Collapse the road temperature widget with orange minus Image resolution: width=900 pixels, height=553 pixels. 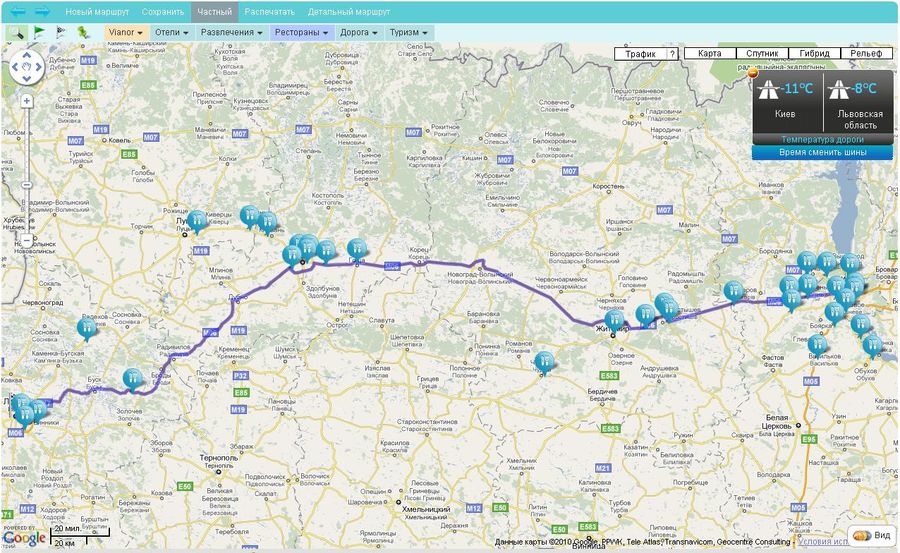point(753,72)
